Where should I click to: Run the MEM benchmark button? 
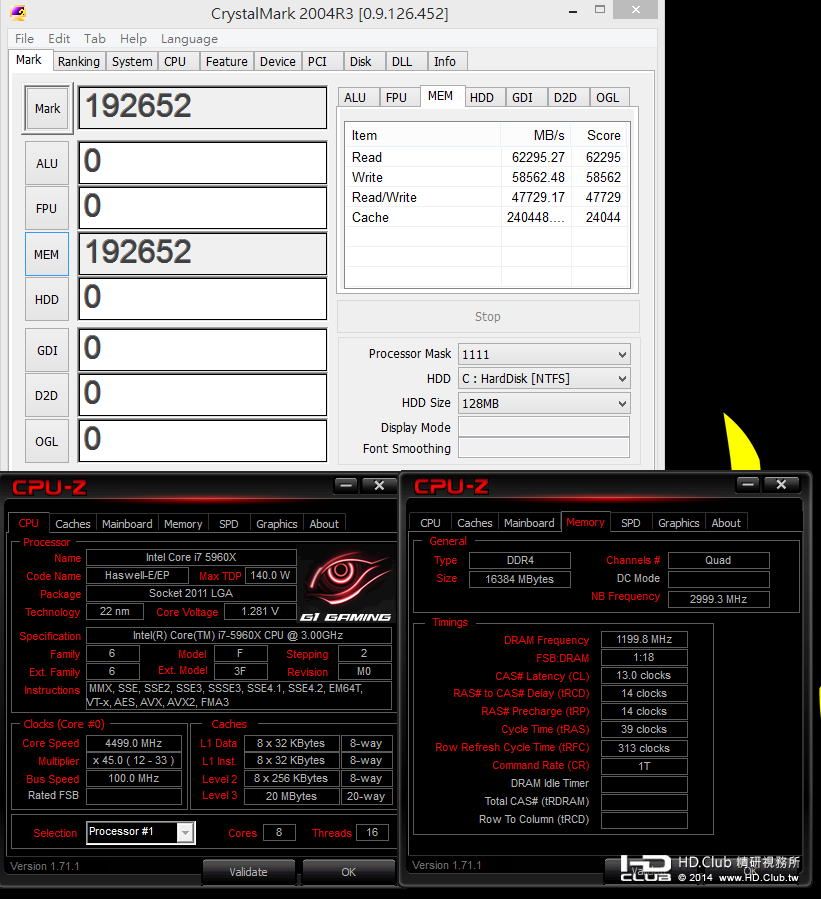click(47, 254)
